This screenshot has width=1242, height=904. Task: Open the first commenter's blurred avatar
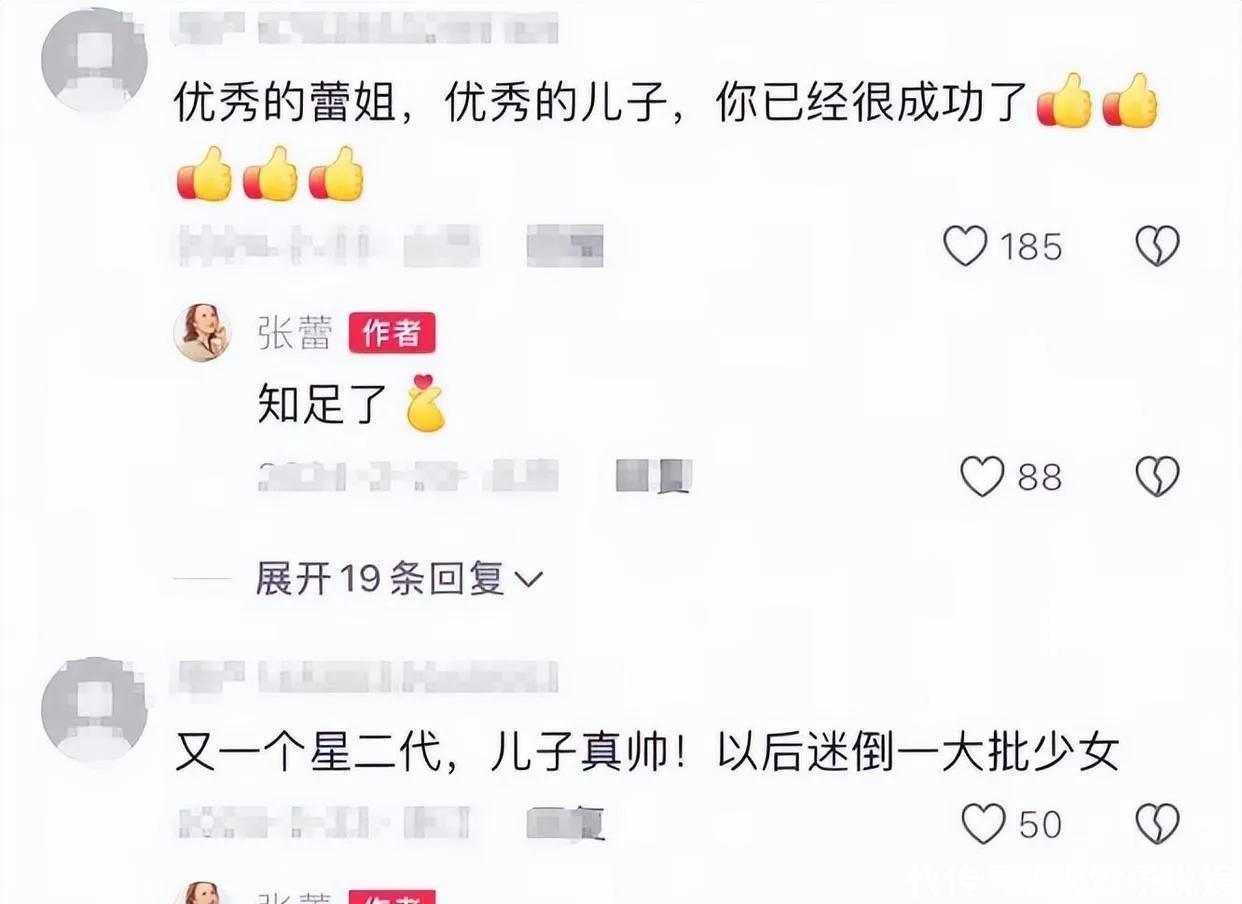pyautogui.click(x=94, y=58)
